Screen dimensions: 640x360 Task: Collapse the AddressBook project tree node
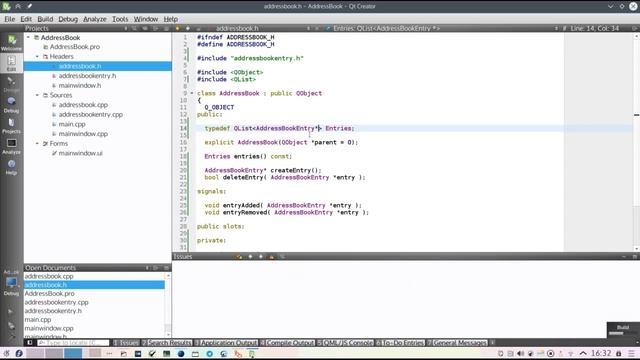[x=28, y=37]
